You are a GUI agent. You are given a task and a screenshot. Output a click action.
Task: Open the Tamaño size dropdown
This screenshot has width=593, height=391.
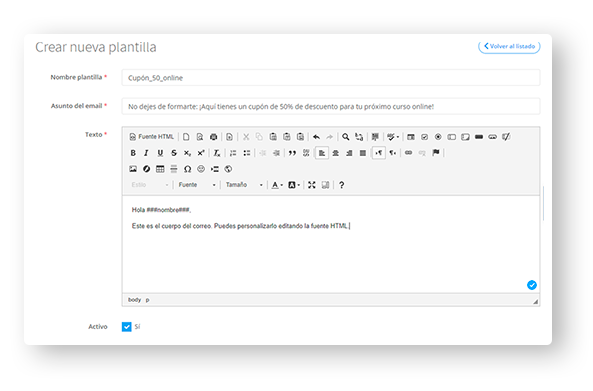point(244,185)
